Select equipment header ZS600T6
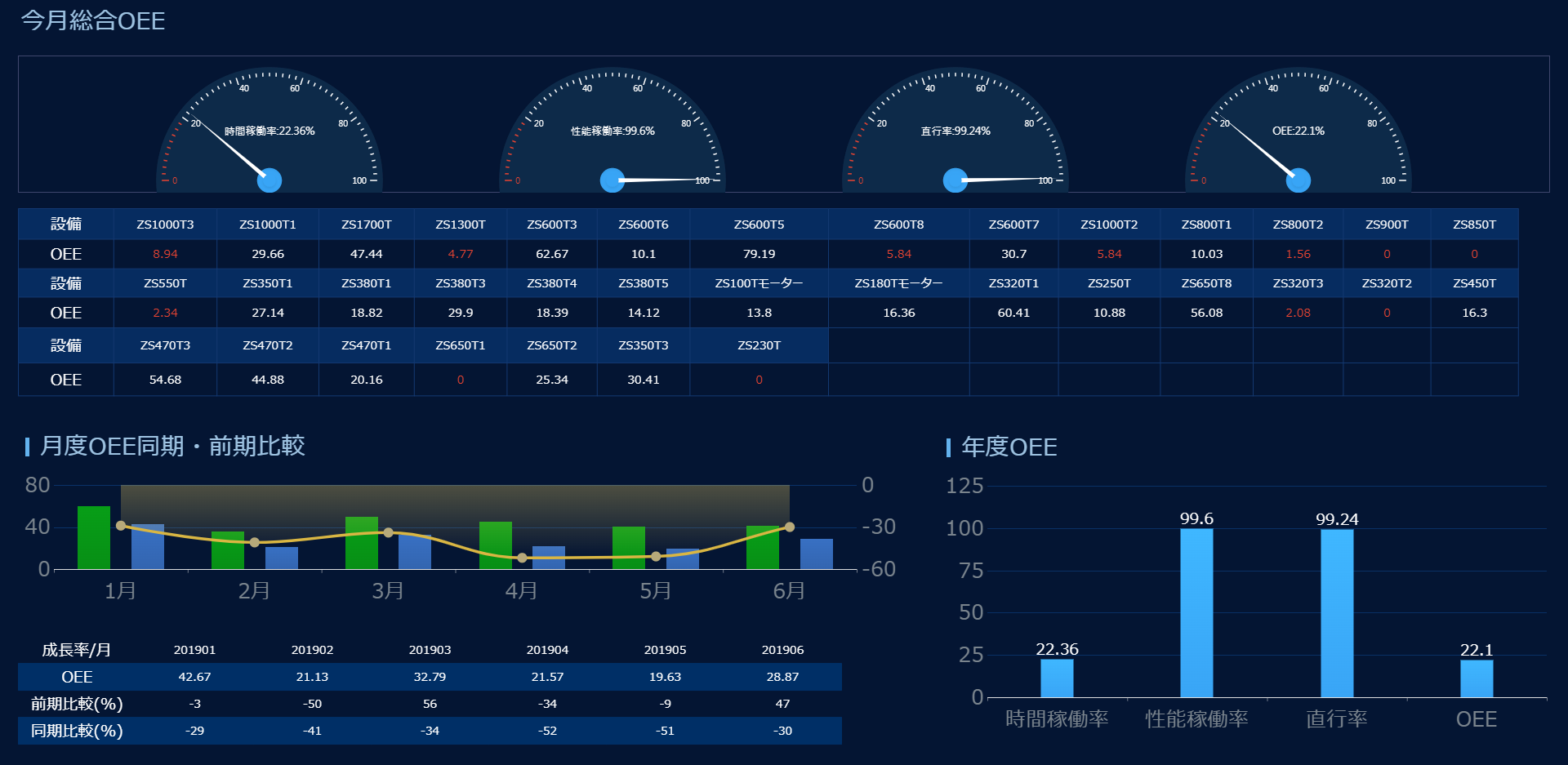 (644, 225)
